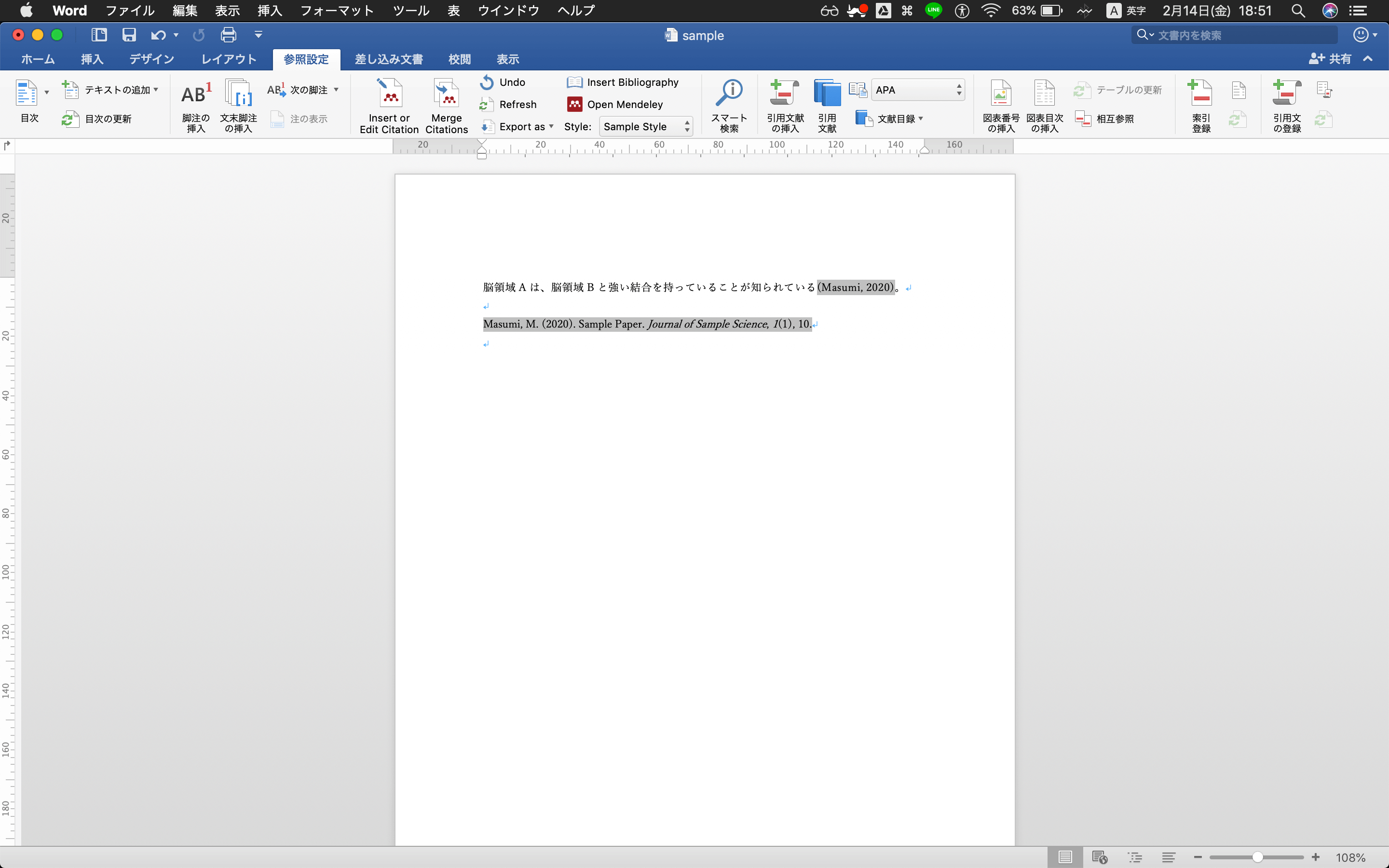This screenshot has width=1389, height=868.
Task: Open Smart Lookup (スマート検索)
Action: (x=729, y=106)
